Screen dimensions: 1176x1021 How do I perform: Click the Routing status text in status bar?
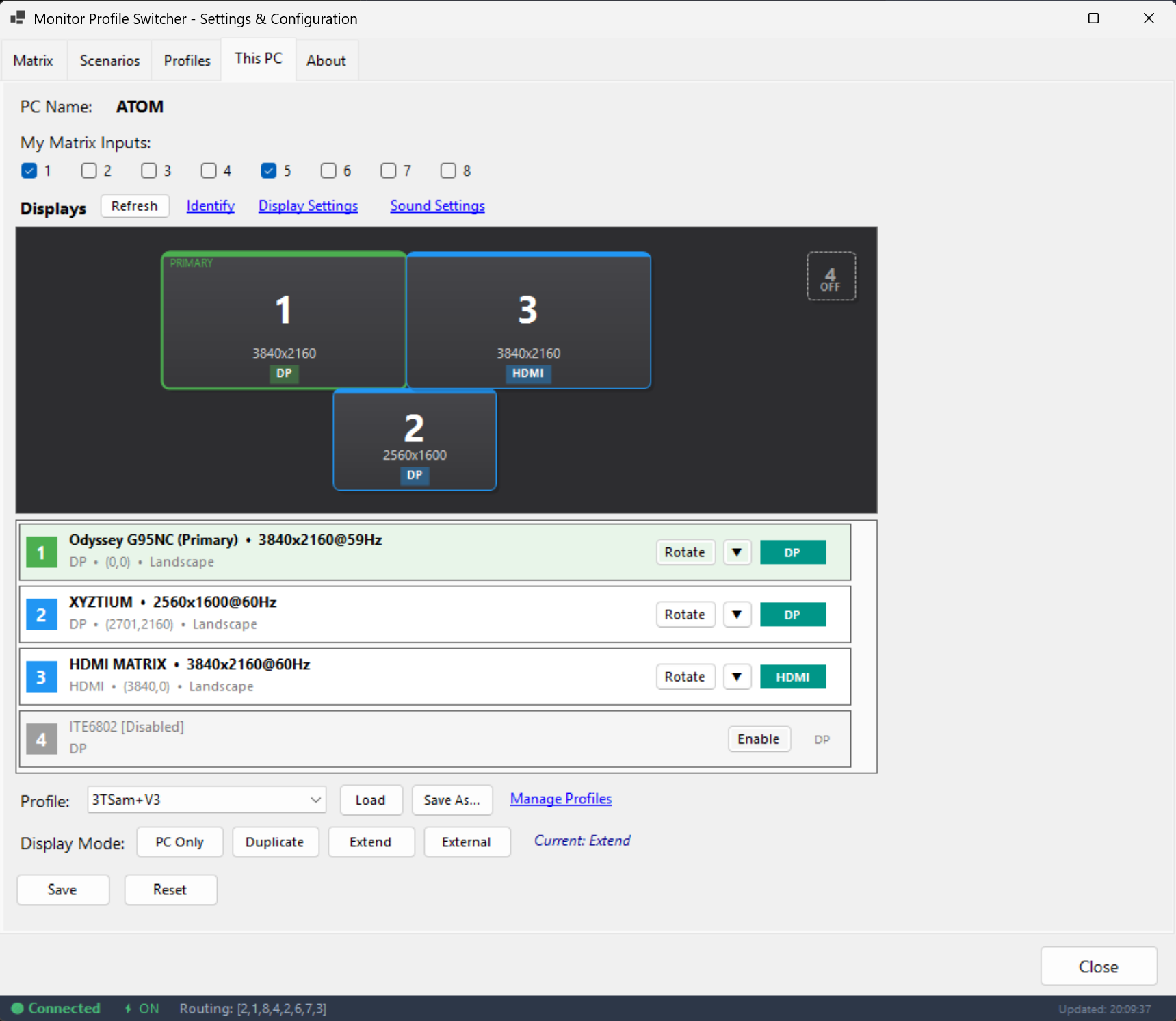point(252,1009)
